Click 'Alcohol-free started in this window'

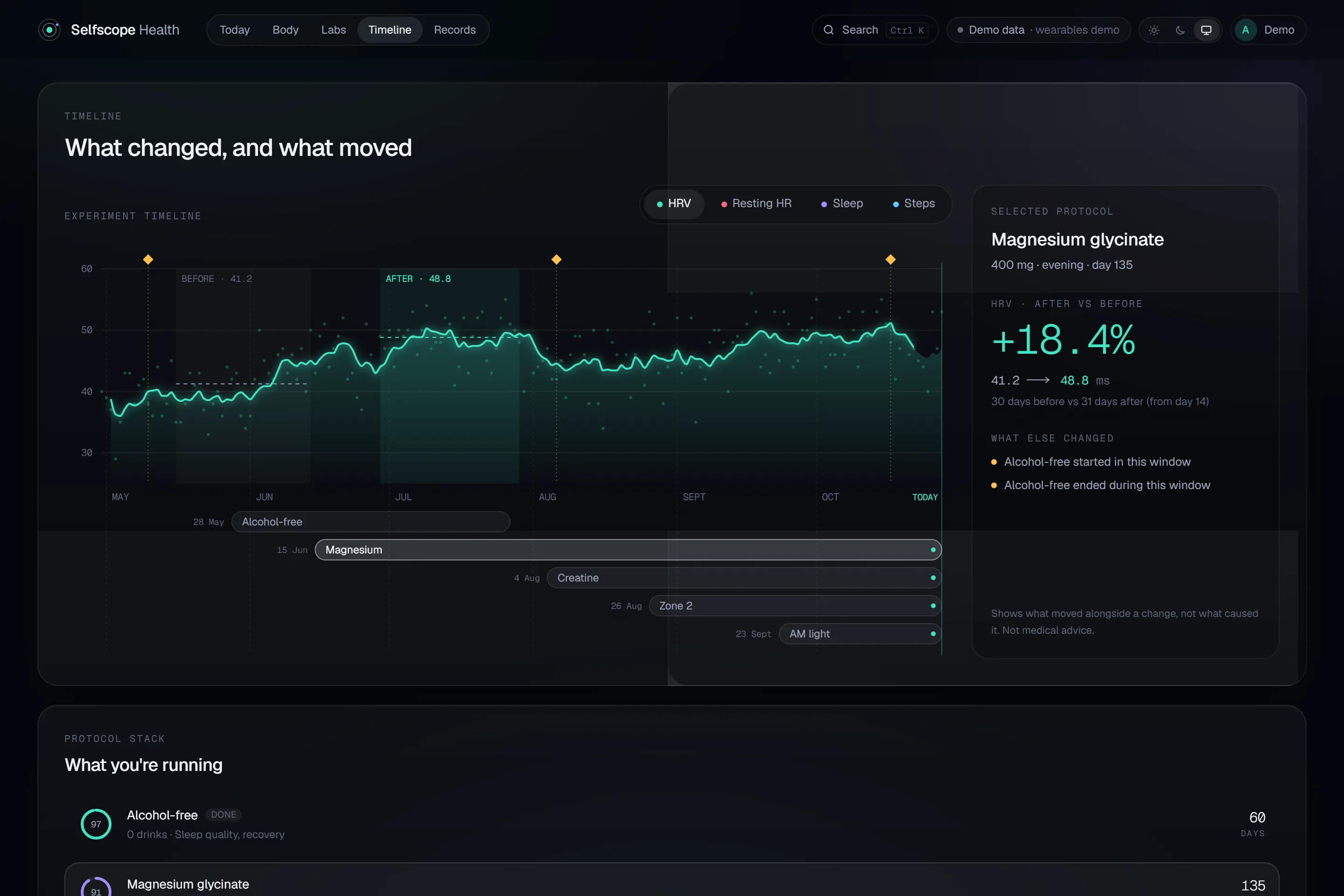pyautogui.click(x=1097, y=462)
